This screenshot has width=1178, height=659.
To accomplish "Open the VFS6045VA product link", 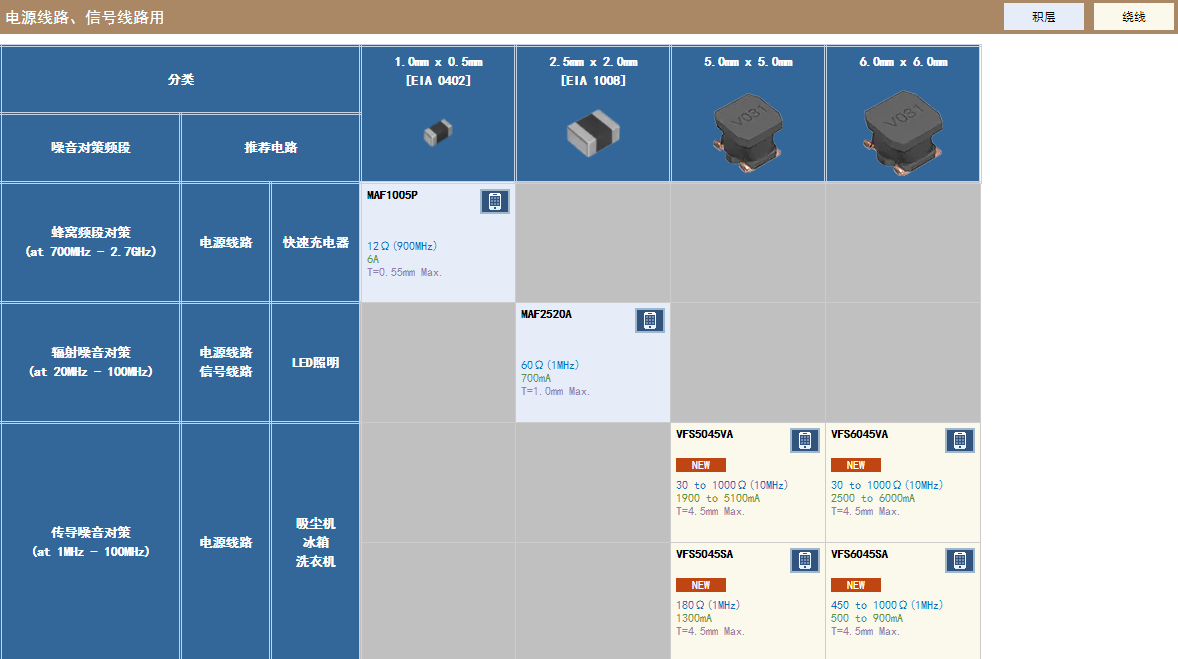I will coord(859,435).
